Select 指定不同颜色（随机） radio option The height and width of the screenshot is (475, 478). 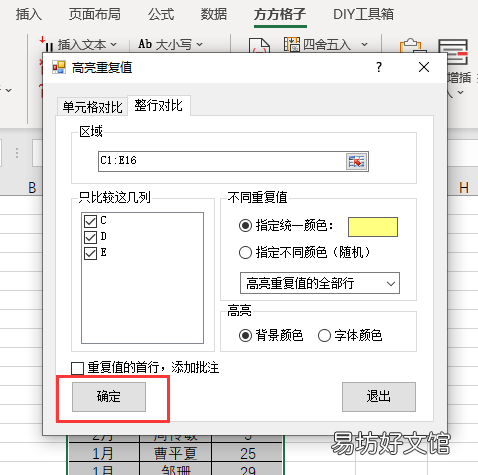coord(245,252)
